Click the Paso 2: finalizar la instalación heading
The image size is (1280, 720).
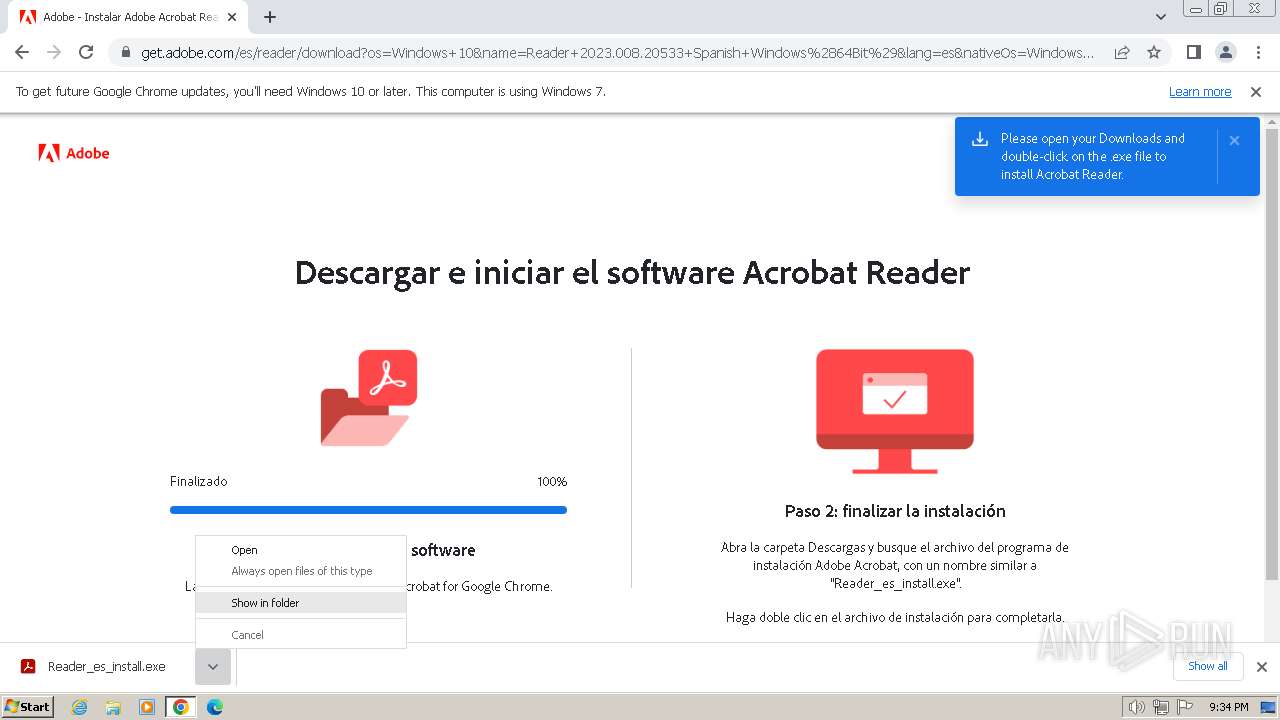click(895, 511)
